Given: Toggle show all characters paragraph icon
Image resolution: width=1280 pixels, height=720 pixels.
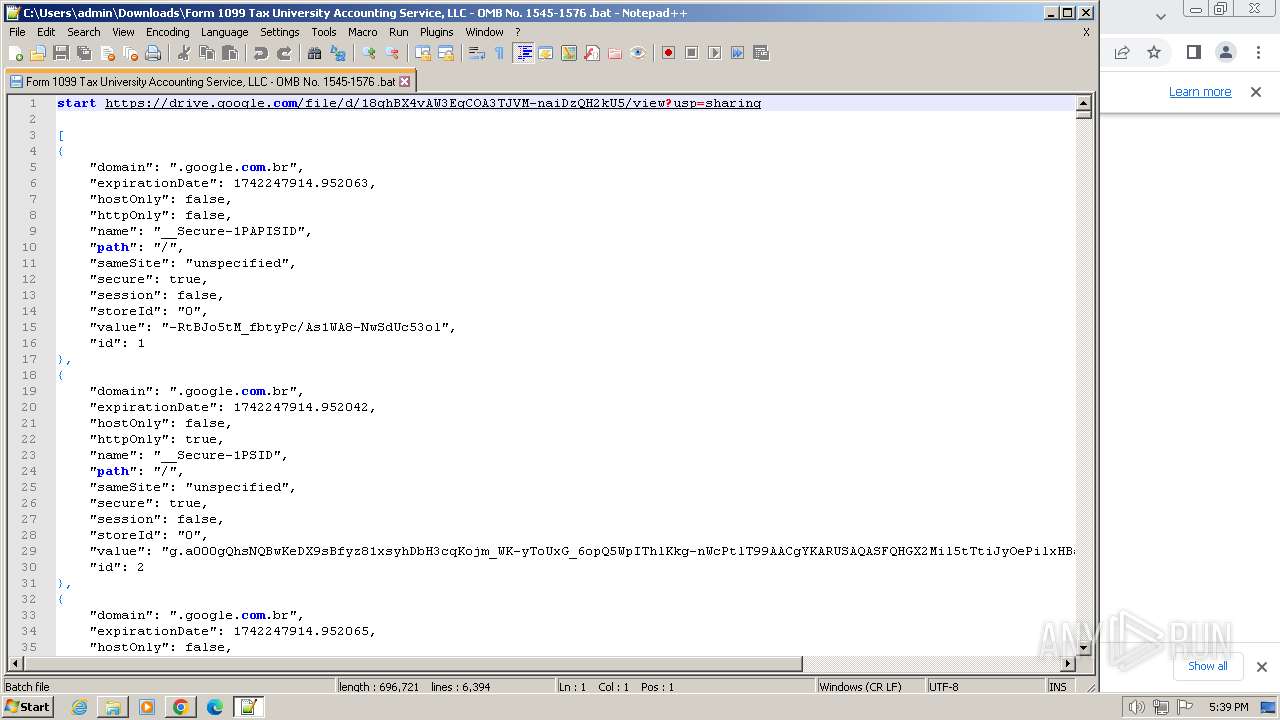Looking at the screenshot, I should click(500, 53).
